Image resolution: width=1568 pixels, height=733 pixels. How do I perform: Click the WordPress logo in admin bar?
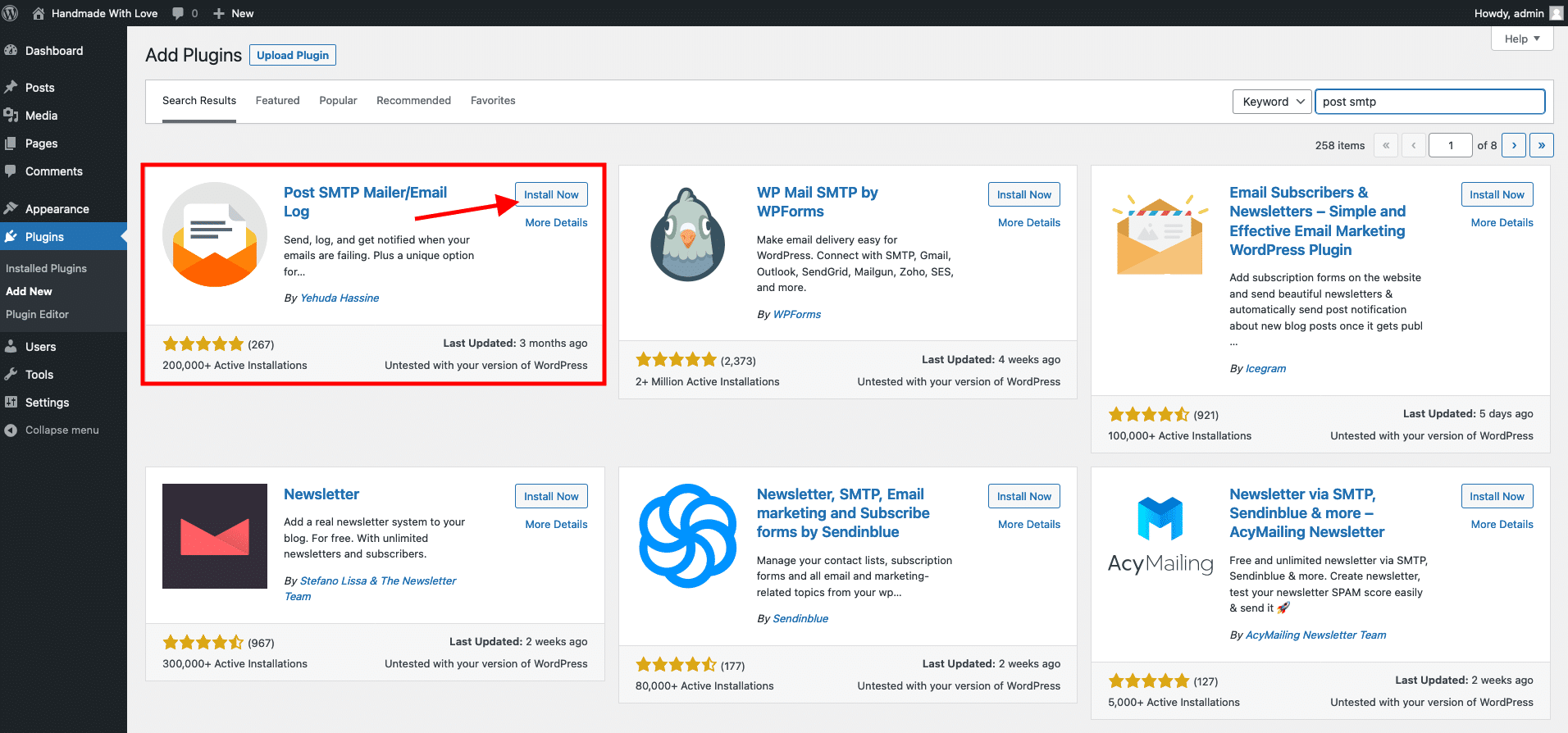[11, 13]
